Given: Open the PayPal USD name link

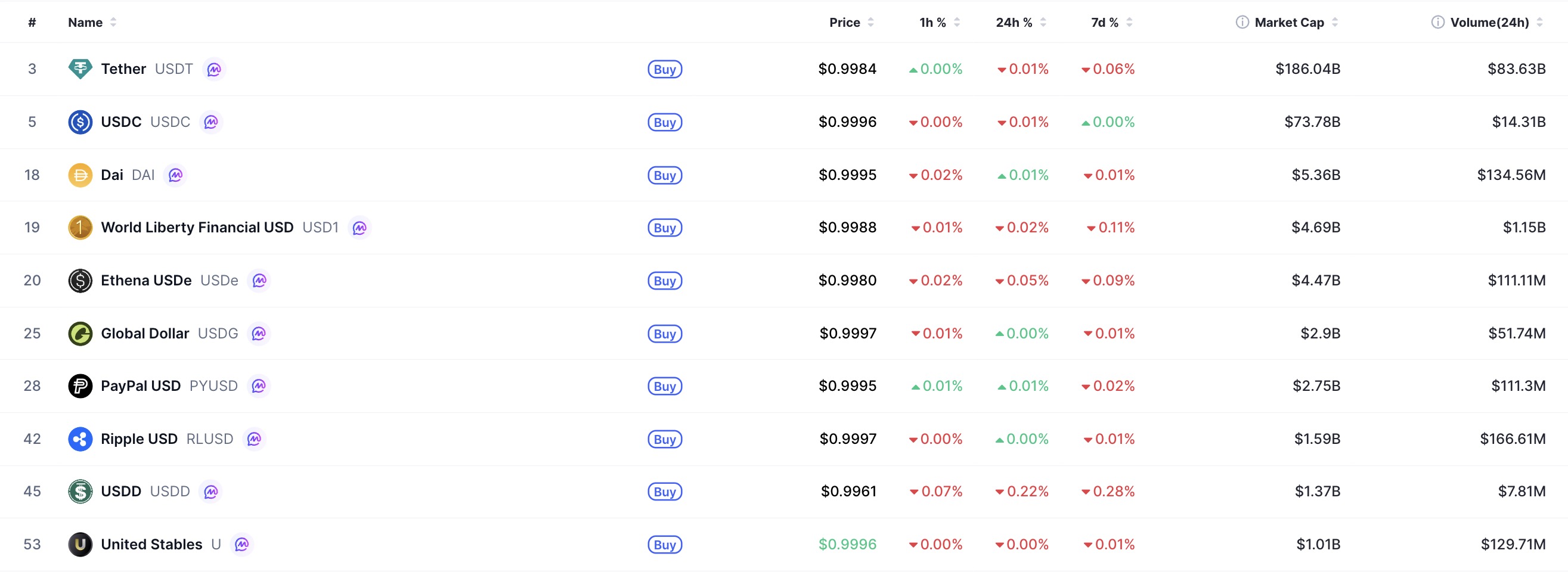Looking at the screenshot, I should pos(141,386).
